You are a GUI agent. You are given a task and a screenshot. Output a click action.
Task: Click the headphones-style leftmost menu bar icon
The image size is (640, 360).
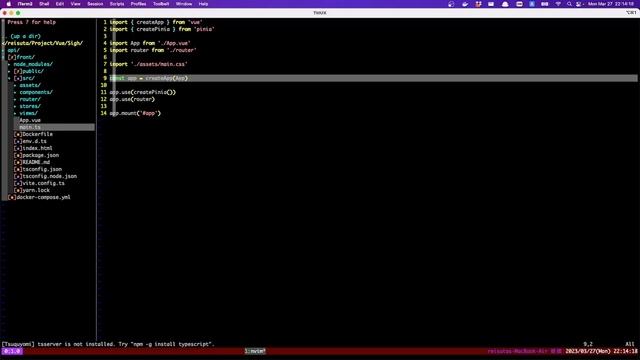pyautogui.click(x=451, y=4)
